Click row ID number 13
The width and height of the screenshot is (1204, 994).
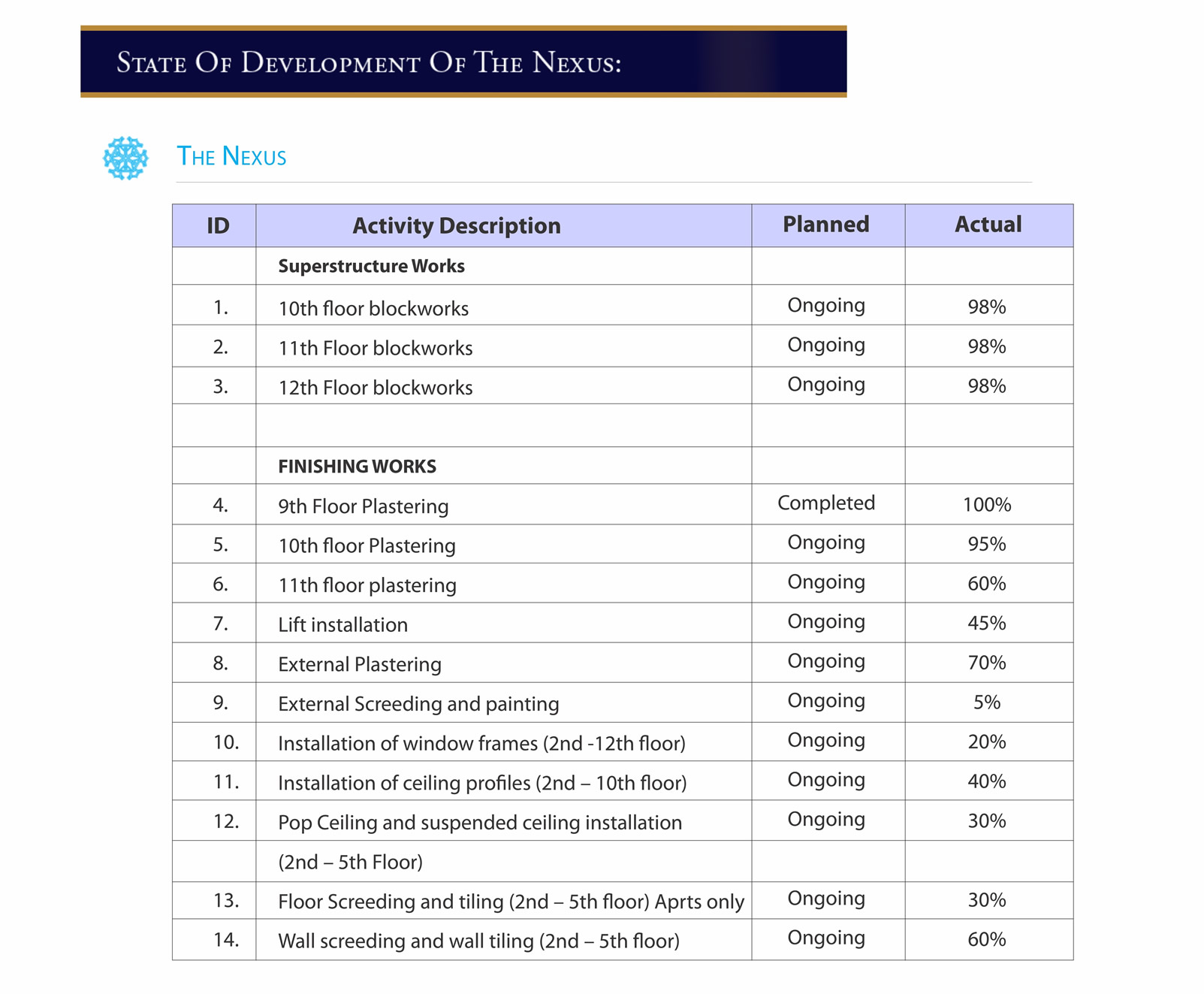(x=225, y=900)
